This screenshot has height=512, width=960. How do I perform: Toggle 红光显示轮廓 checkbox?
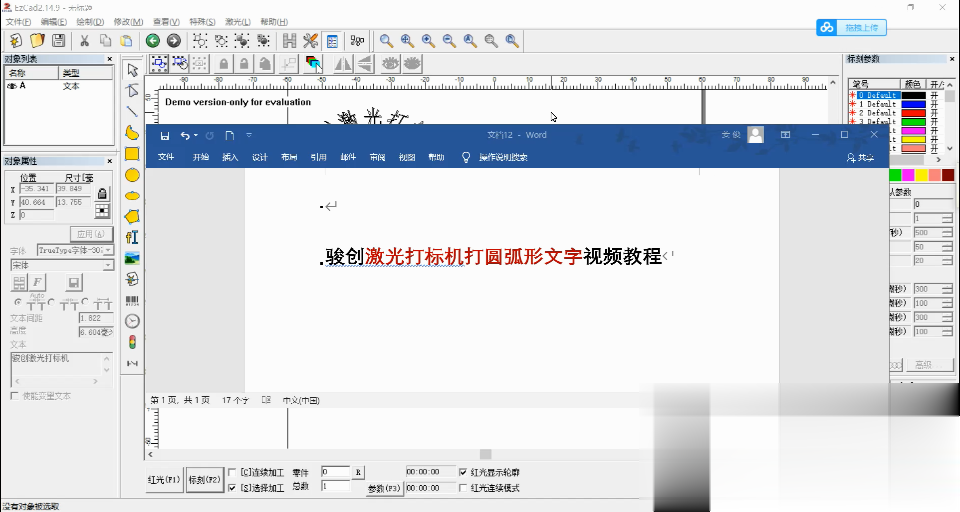(463, 472)
